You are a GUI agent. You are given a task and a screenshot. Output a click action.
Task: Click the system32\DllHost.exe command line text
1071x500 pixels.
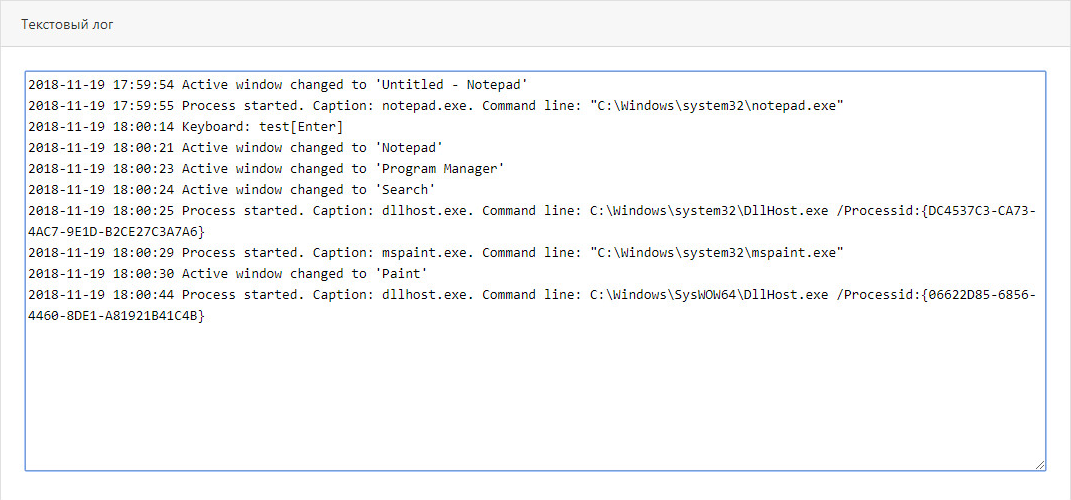708,211
